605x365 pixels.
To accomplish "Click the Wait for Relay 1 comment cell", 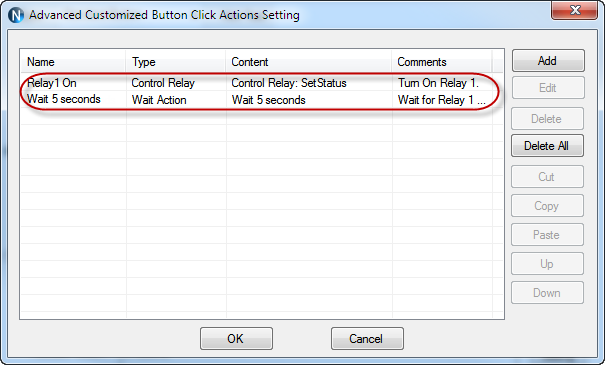I will tap(441, 100).
